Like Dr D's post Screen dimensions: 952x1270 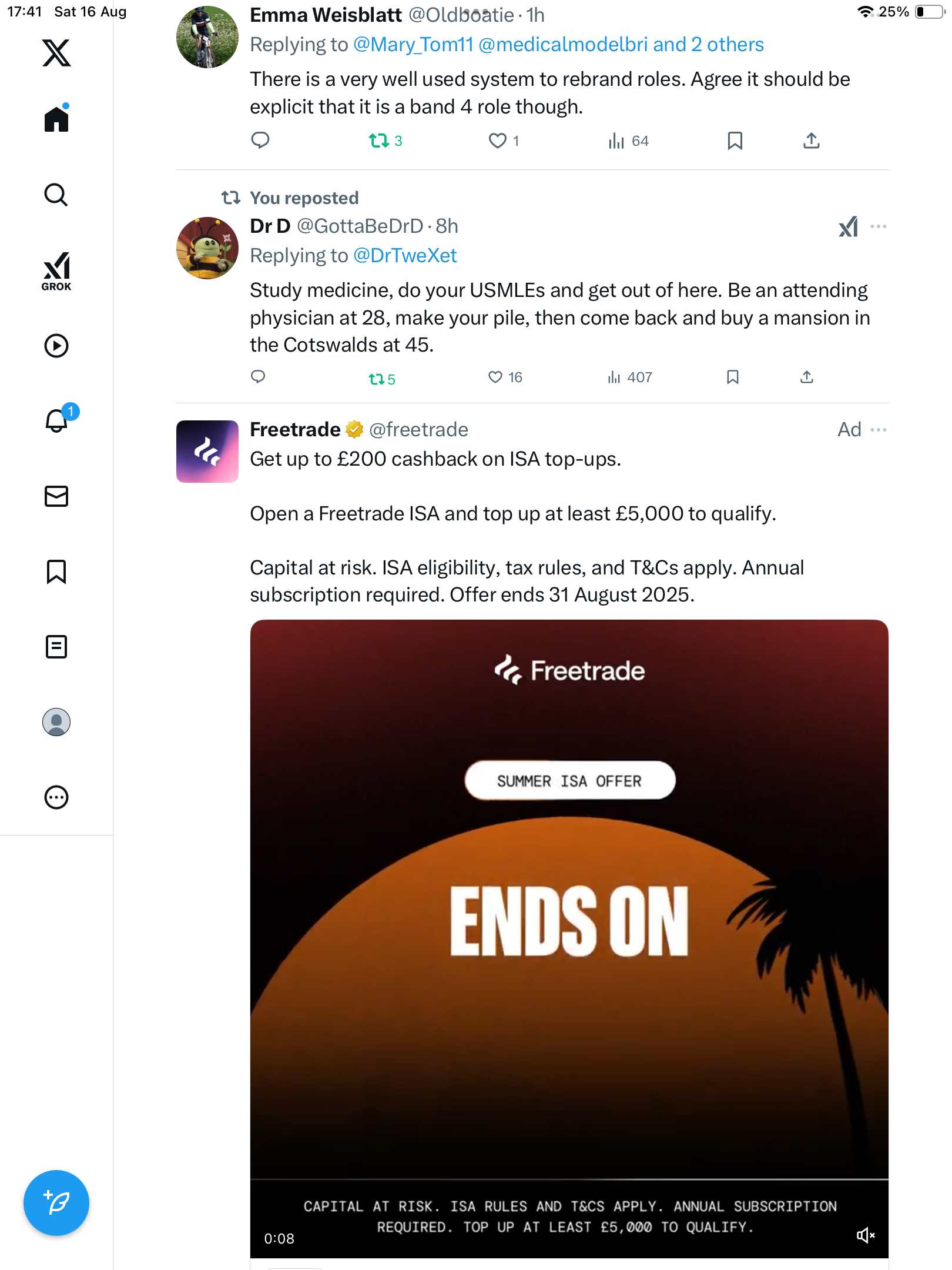click(x=495, y=377)
